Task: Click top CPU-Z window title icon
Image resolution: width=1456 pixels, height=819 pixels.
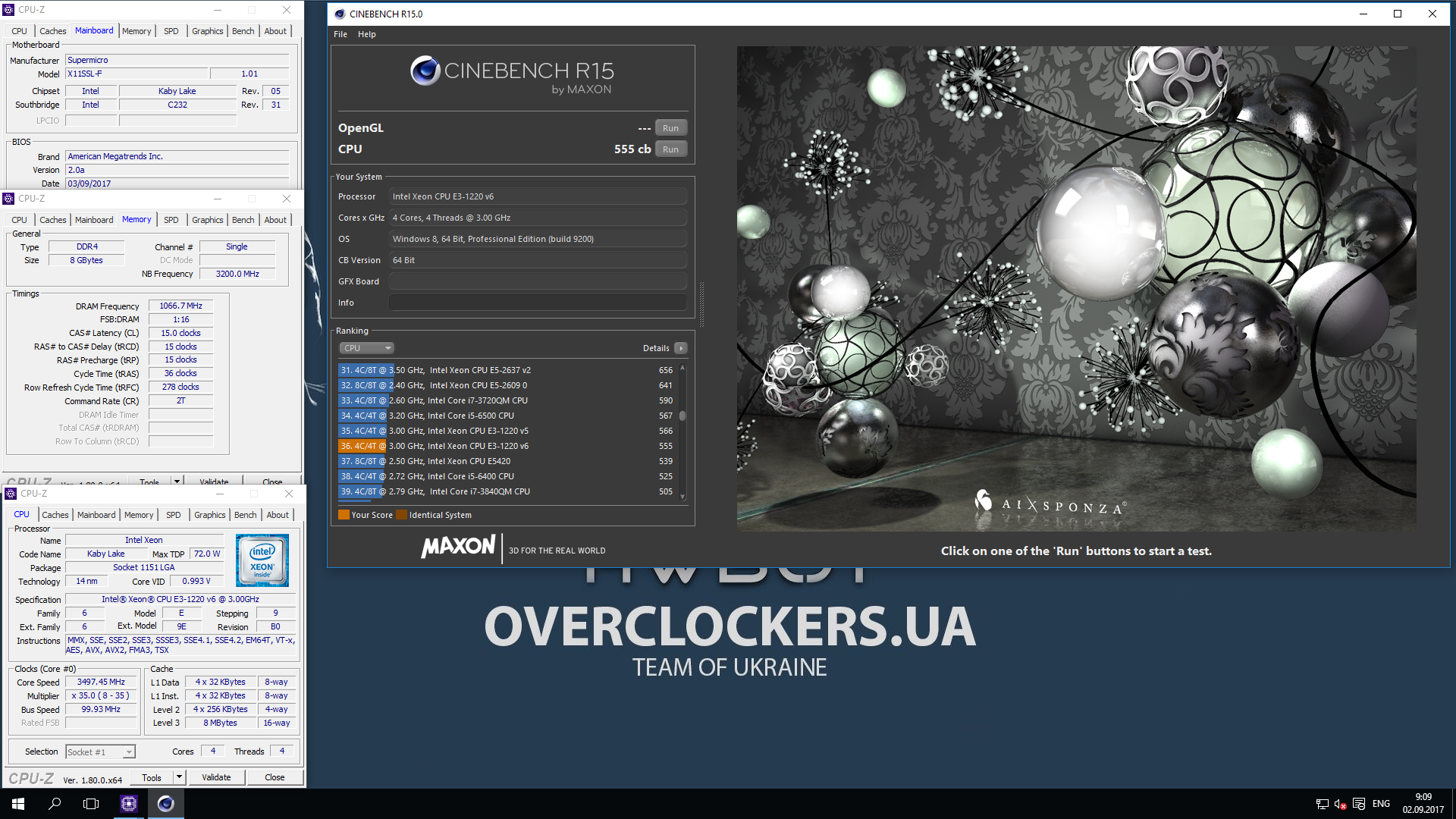Action: [x=8, y=10]
